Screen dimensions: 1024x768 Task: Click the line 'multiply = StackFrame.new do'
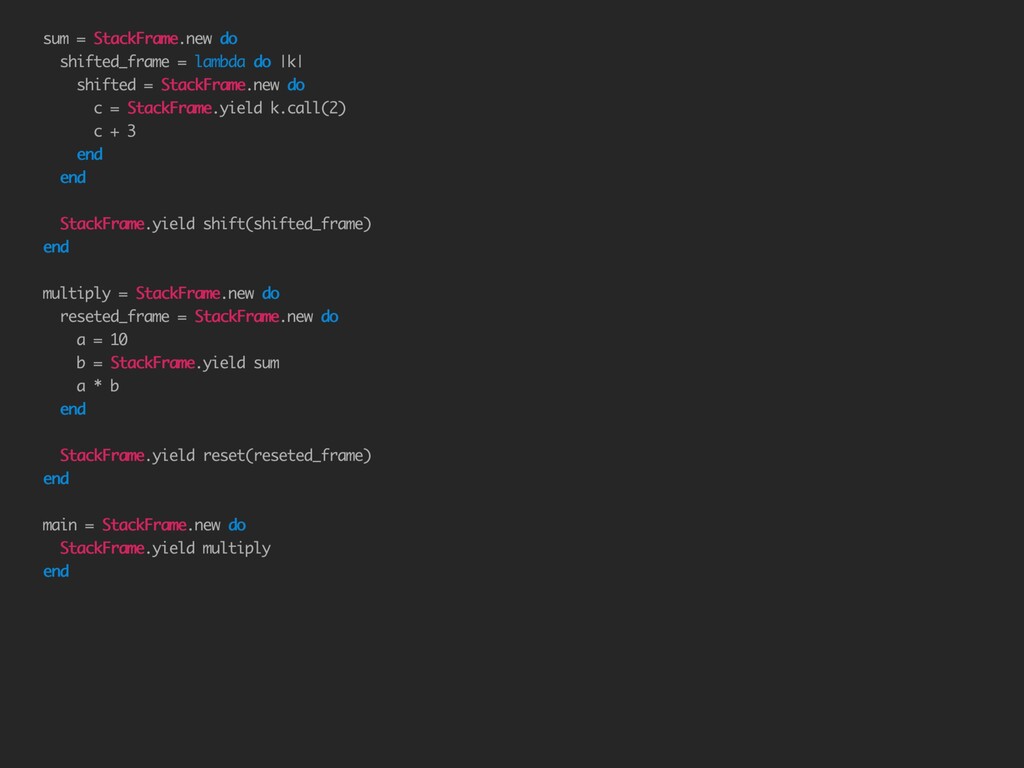click(161, 294)
